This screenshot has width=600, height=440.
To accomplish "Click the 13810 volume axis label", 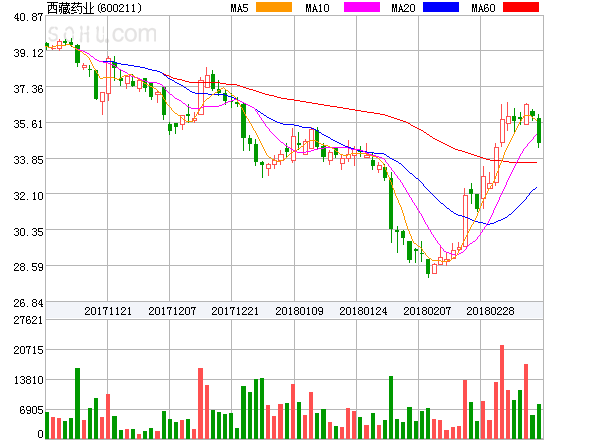I will 28,380.
